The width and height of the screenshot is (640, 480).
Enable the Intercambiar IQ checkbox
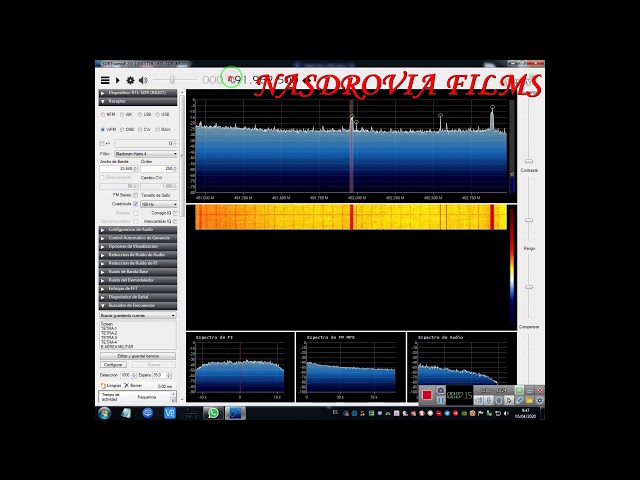[175, 221]
